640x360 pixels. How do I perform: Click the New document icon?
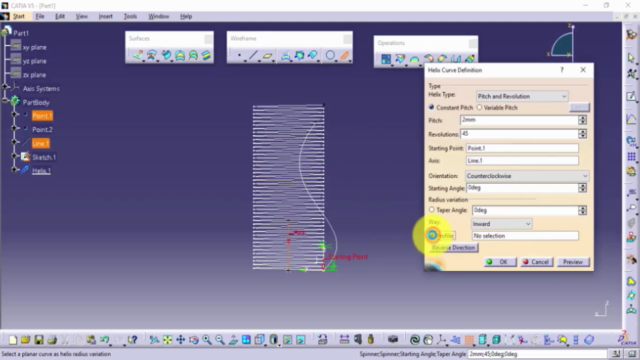click(13, 340)
